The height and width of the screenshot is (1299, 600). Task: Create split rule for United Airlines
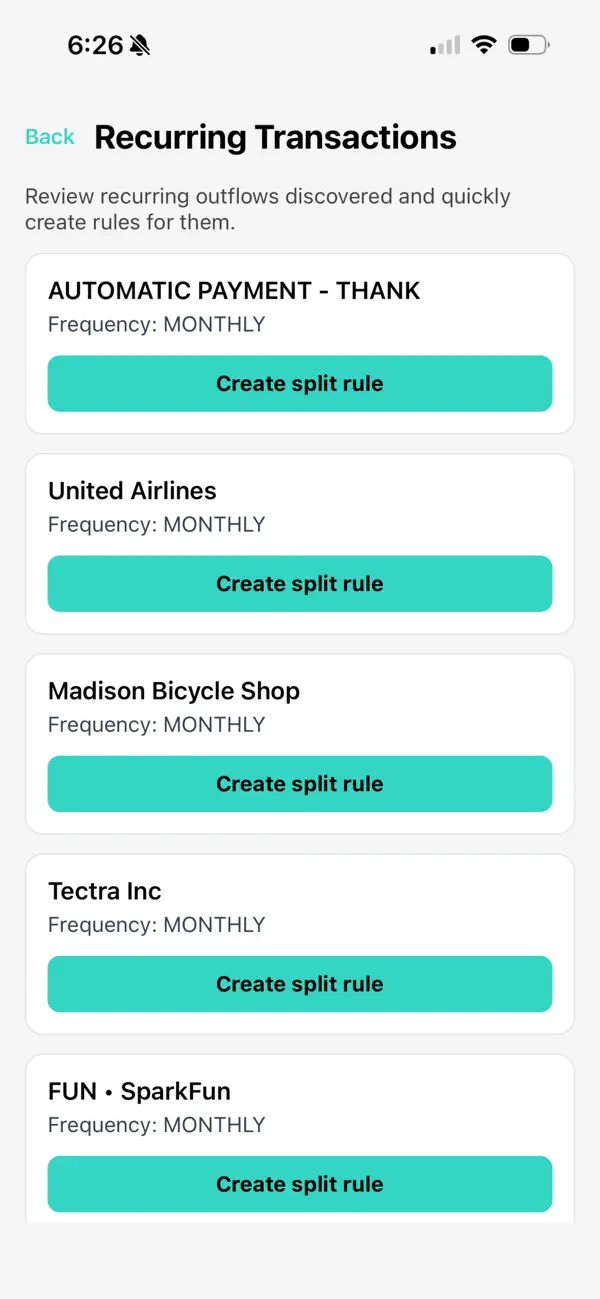[x=300, y=583]
